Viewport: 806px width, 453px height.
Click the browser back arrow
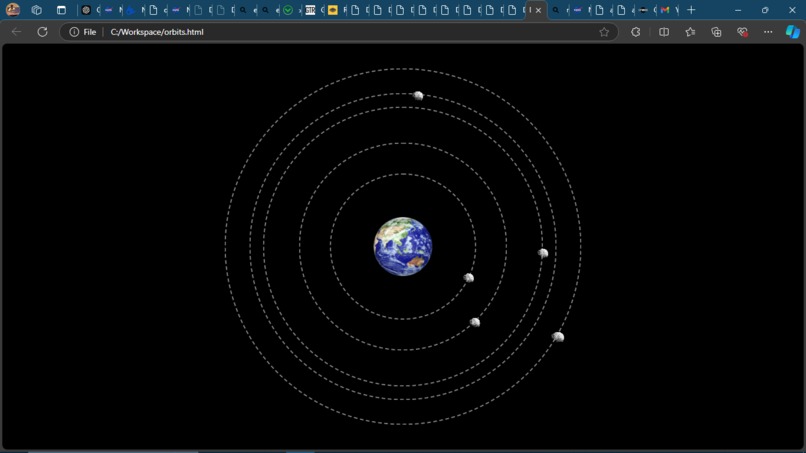click(16, 32)
